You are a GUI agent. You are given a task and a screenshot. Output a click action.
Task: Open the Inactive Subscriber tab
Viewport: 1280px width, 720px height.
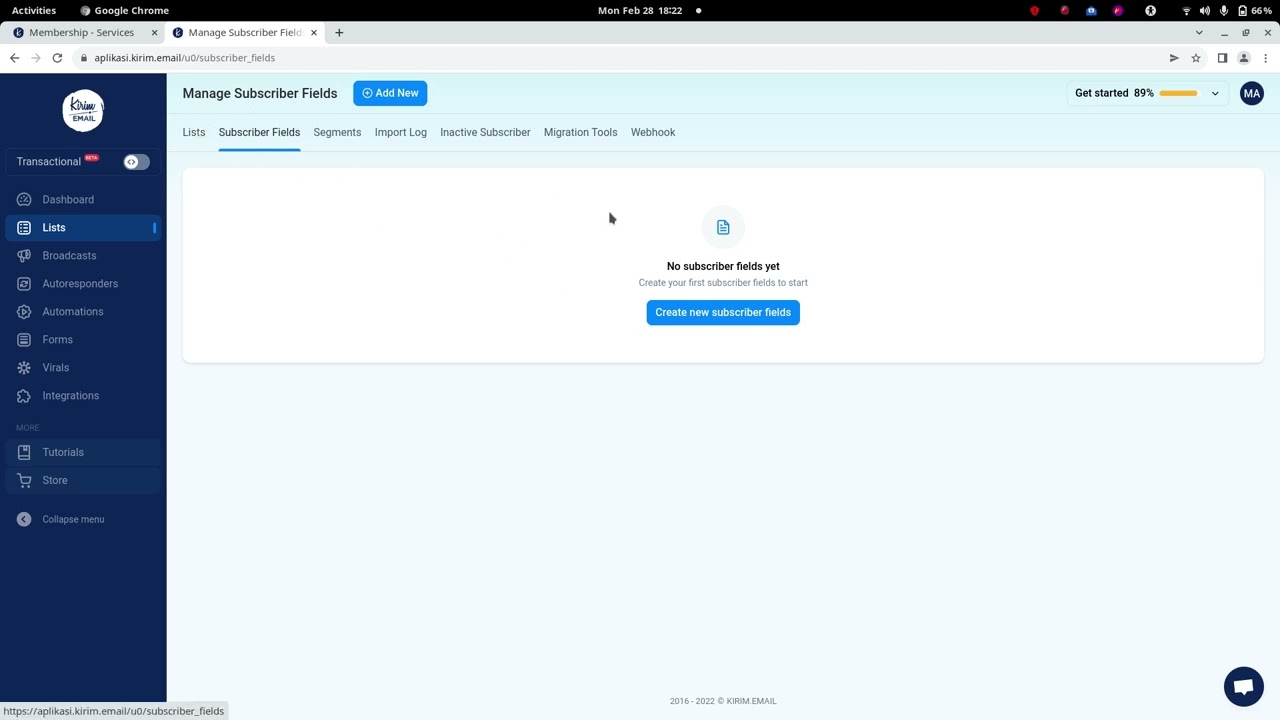point(485,132)
